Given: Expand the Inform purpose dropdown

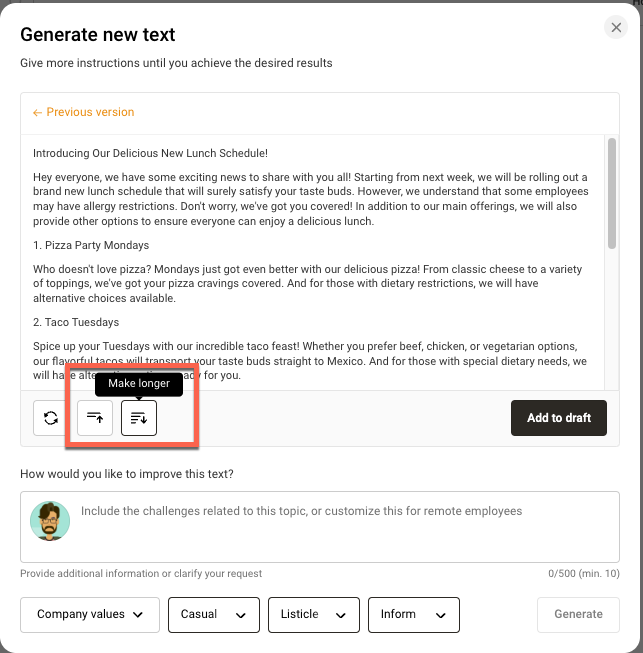Looking at the screenshot, I should coord(413,614).
